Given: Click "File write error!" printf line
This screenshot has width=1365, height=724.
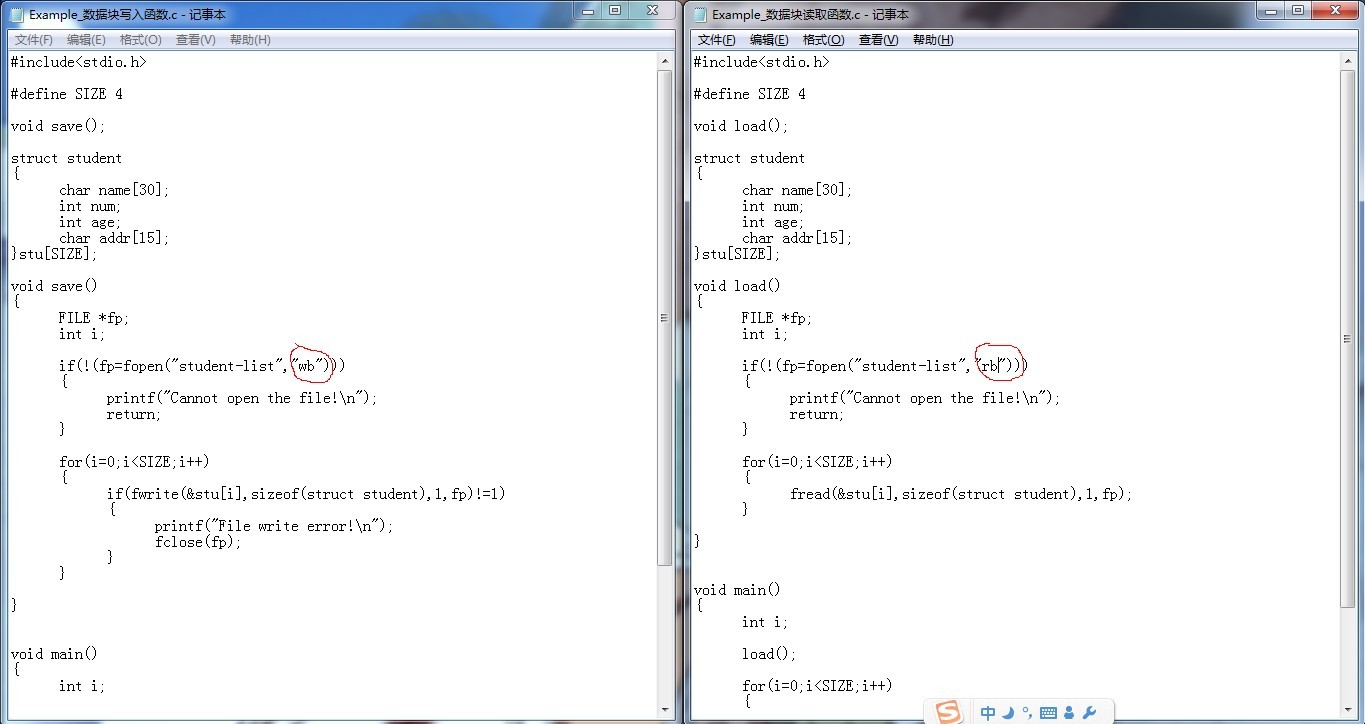Looking at the screenshot, I should click(x=274, y=526).
